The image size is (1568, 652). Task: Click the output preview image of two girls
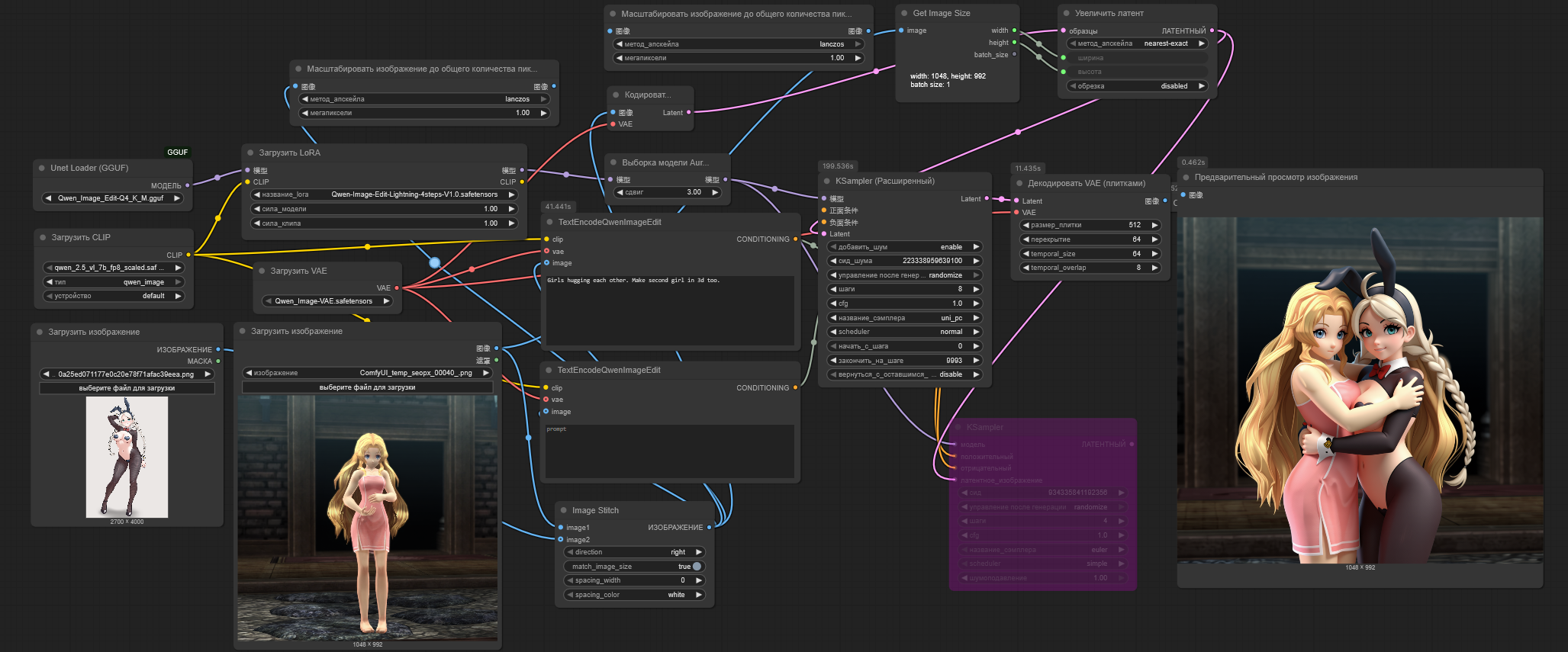[x=1359, y=390]
